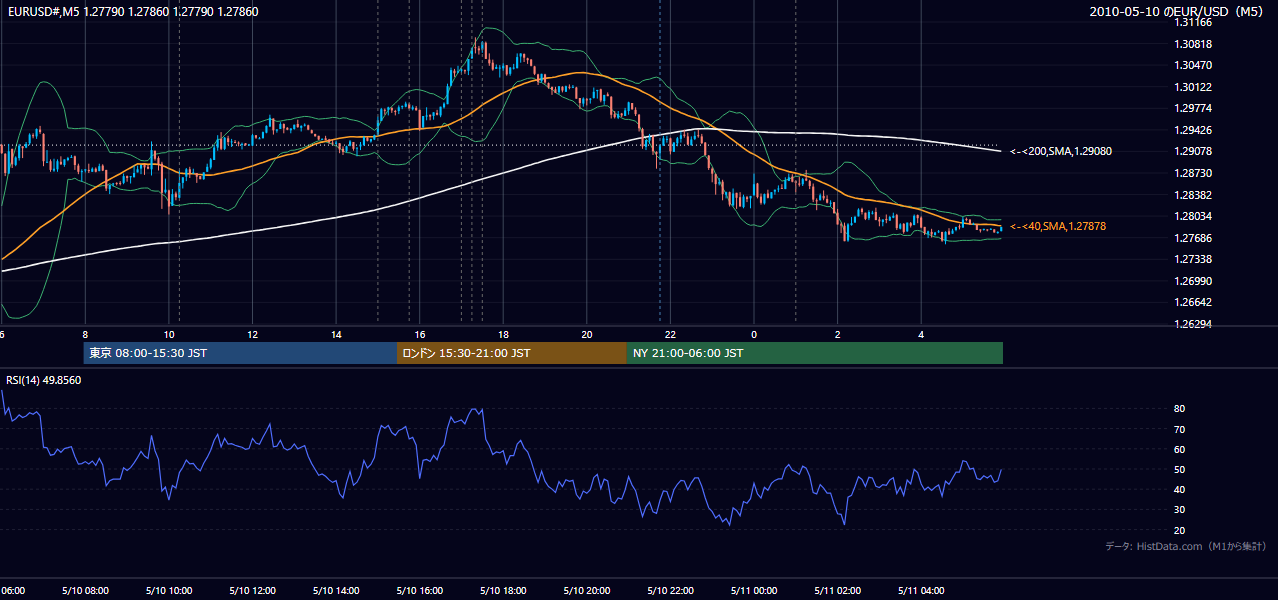
Task: Click price axis value 1.29774
Action: tap(1193, 108)
